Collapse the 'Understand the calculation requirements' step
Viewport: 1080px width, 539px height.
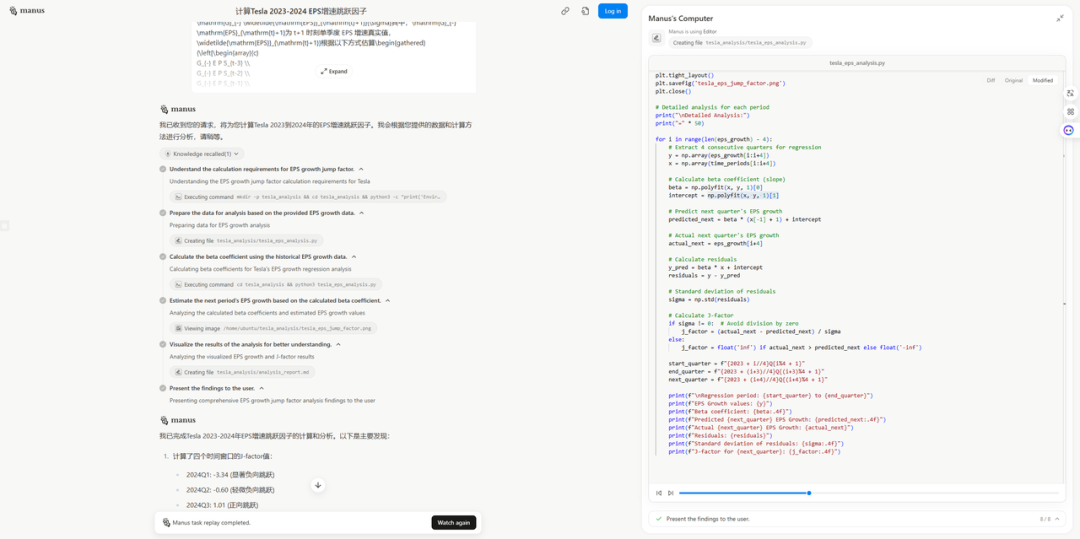tap(361, 169)
